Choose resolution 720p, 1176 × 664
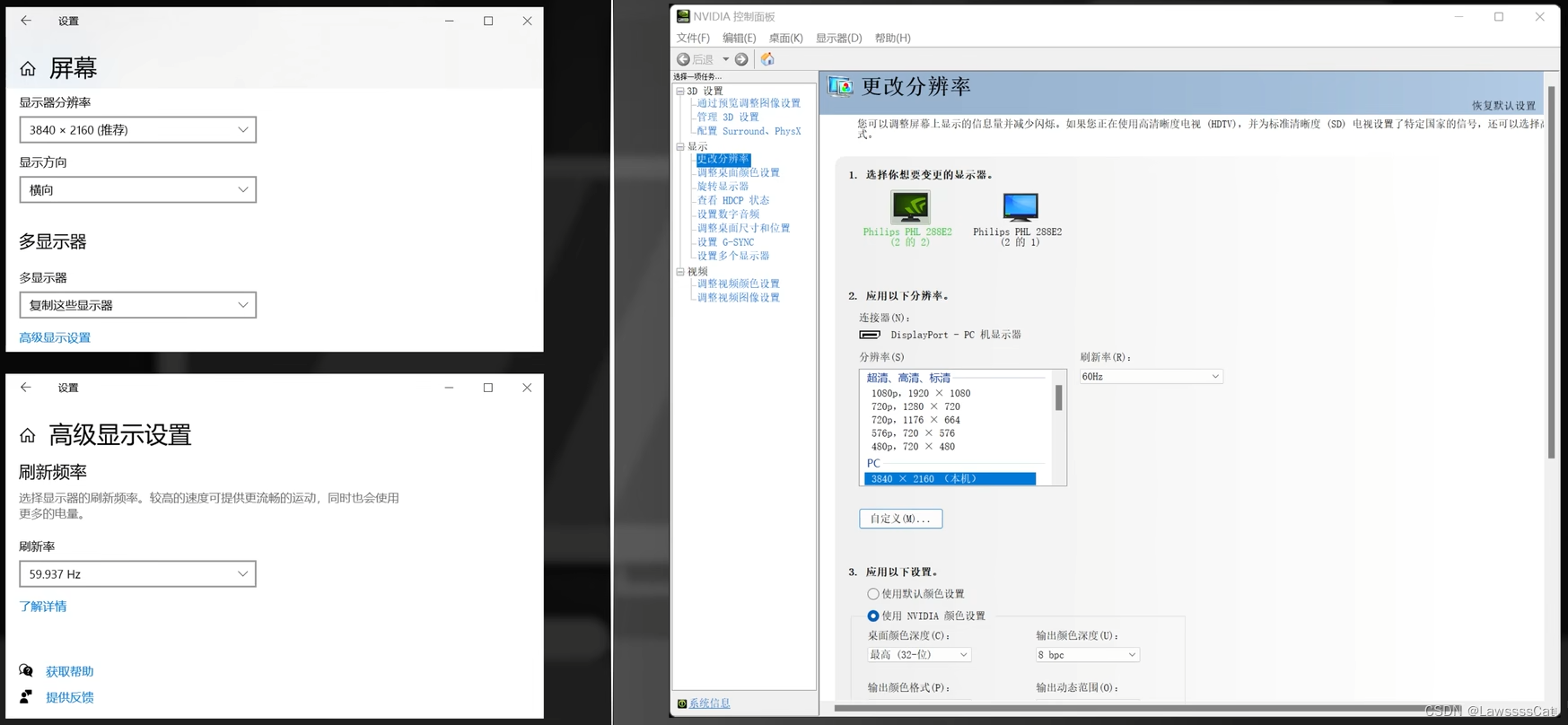Image resolution: width=1568 pixels, height=725 pixels. [915, 420]
